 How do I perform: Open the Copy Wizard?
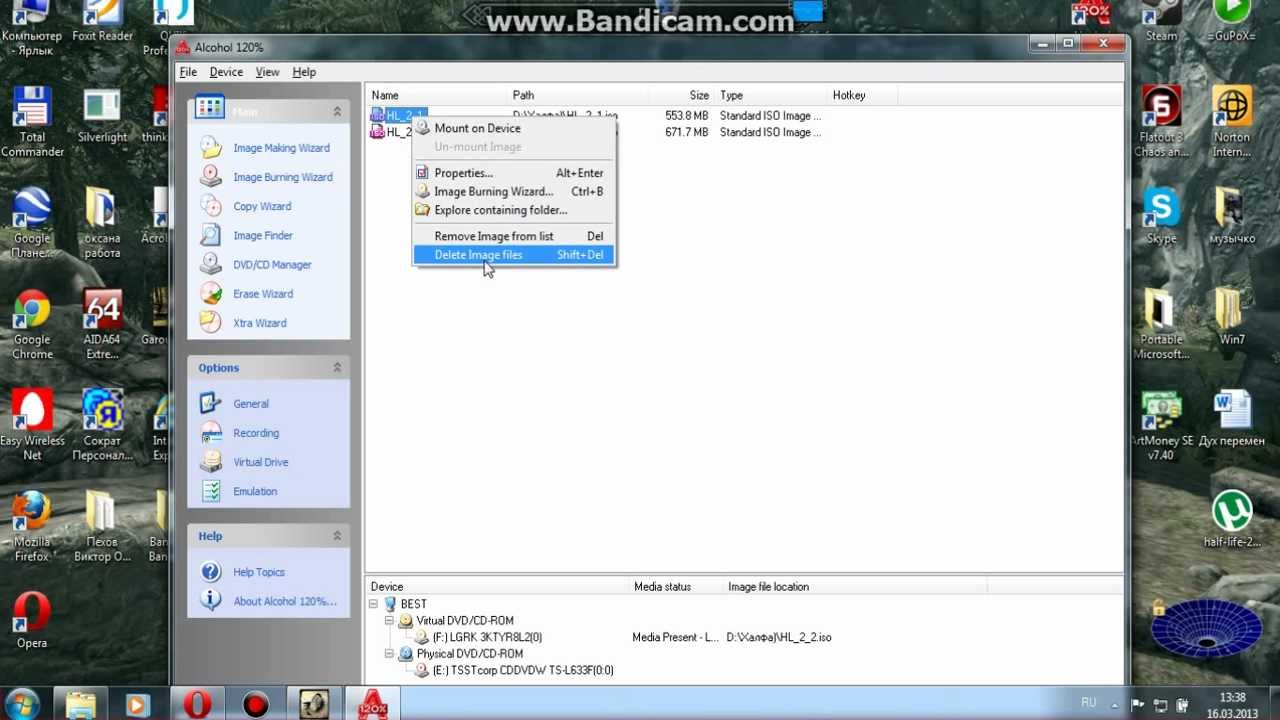262,206
